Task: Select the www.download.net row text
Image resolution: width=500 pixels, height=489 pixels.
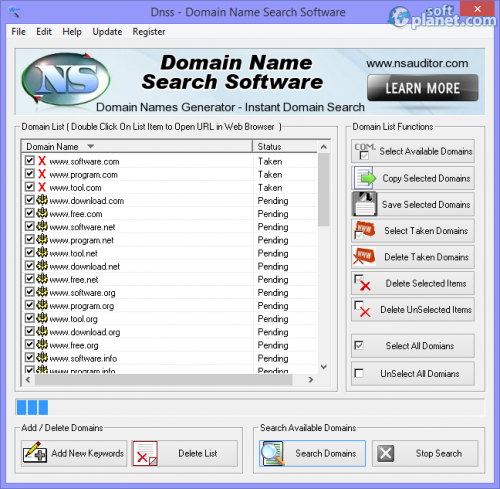Action: (x=85, y=266)
